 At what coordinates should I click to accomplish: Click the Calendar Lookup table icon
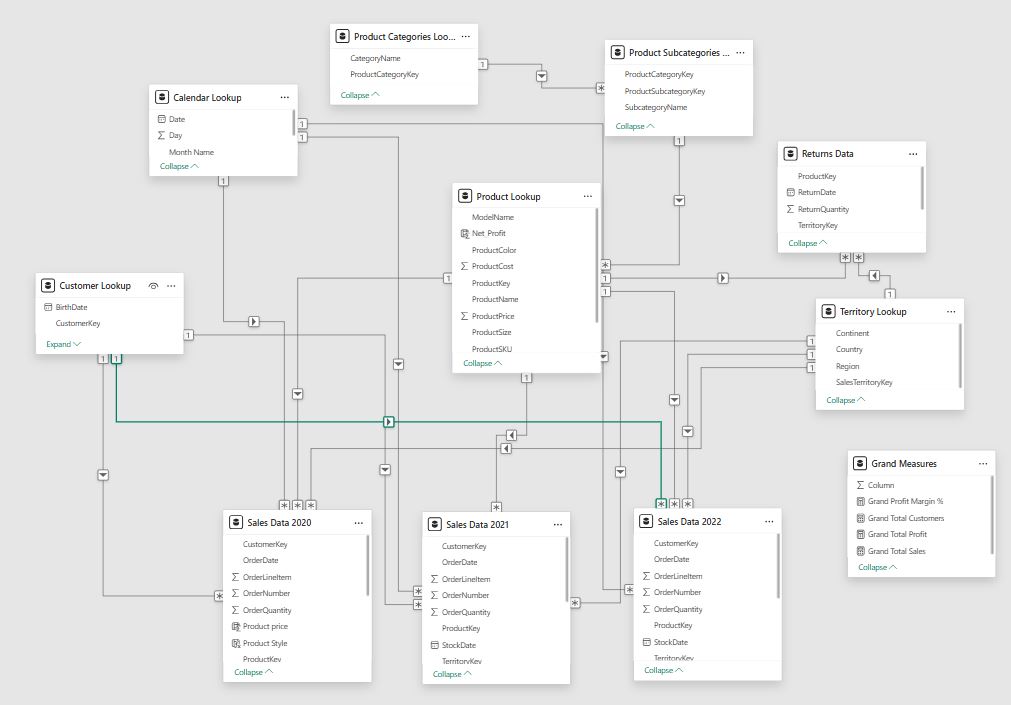(x=162, y=97)
